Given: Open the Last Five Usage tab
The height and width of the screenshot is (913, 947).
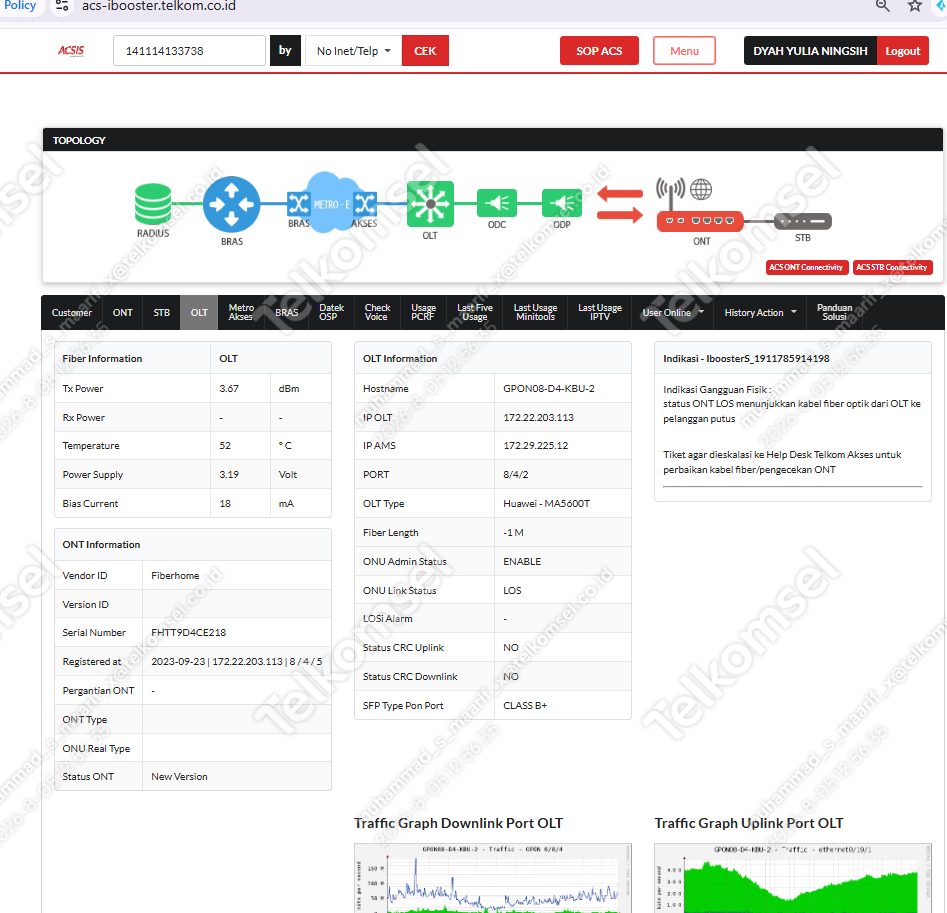Looking at the screenshot, I should click(475, 313).
